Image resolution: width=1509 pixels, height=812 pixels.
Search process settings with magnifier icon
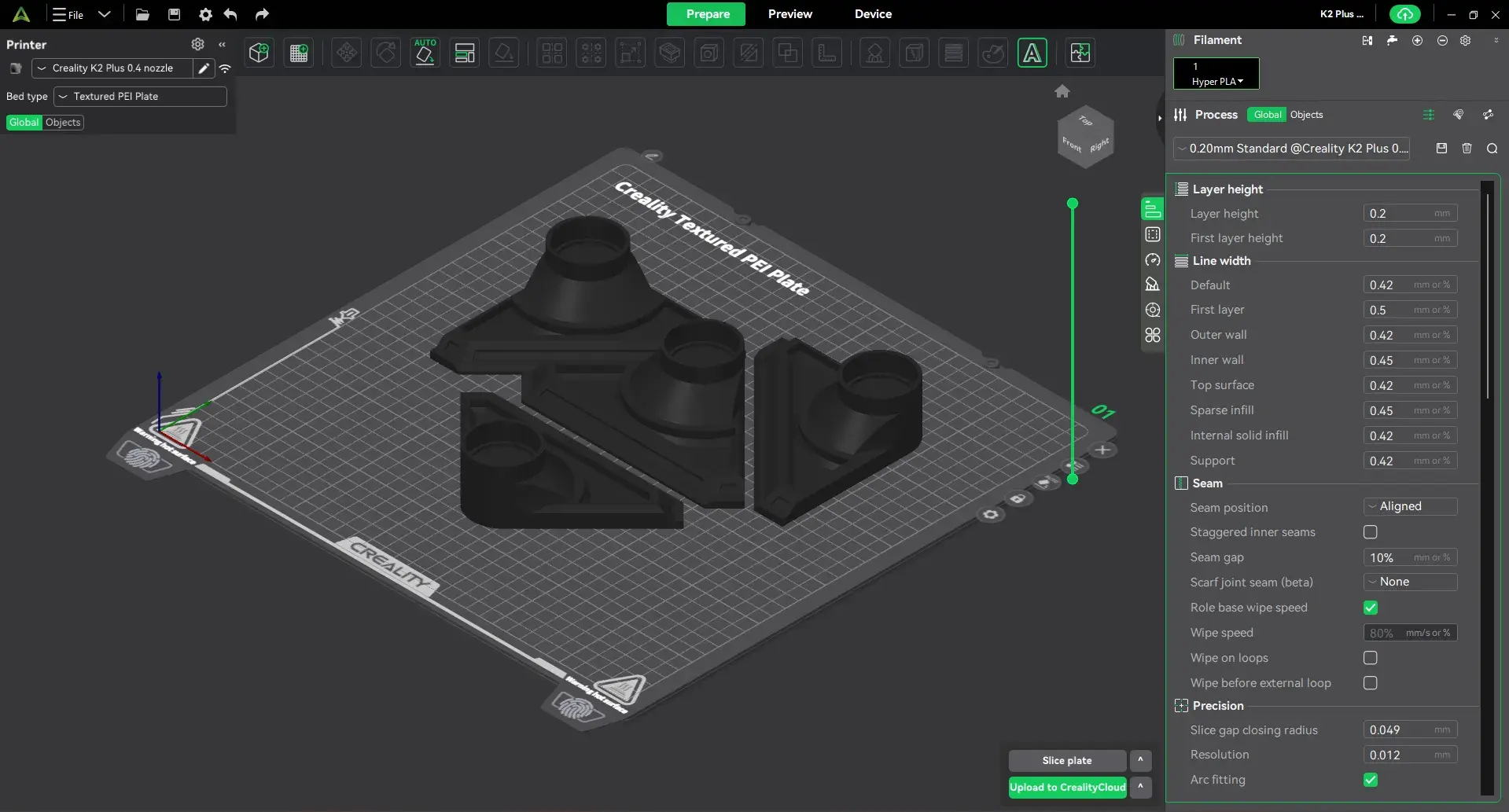click(x=1492, y=149)
